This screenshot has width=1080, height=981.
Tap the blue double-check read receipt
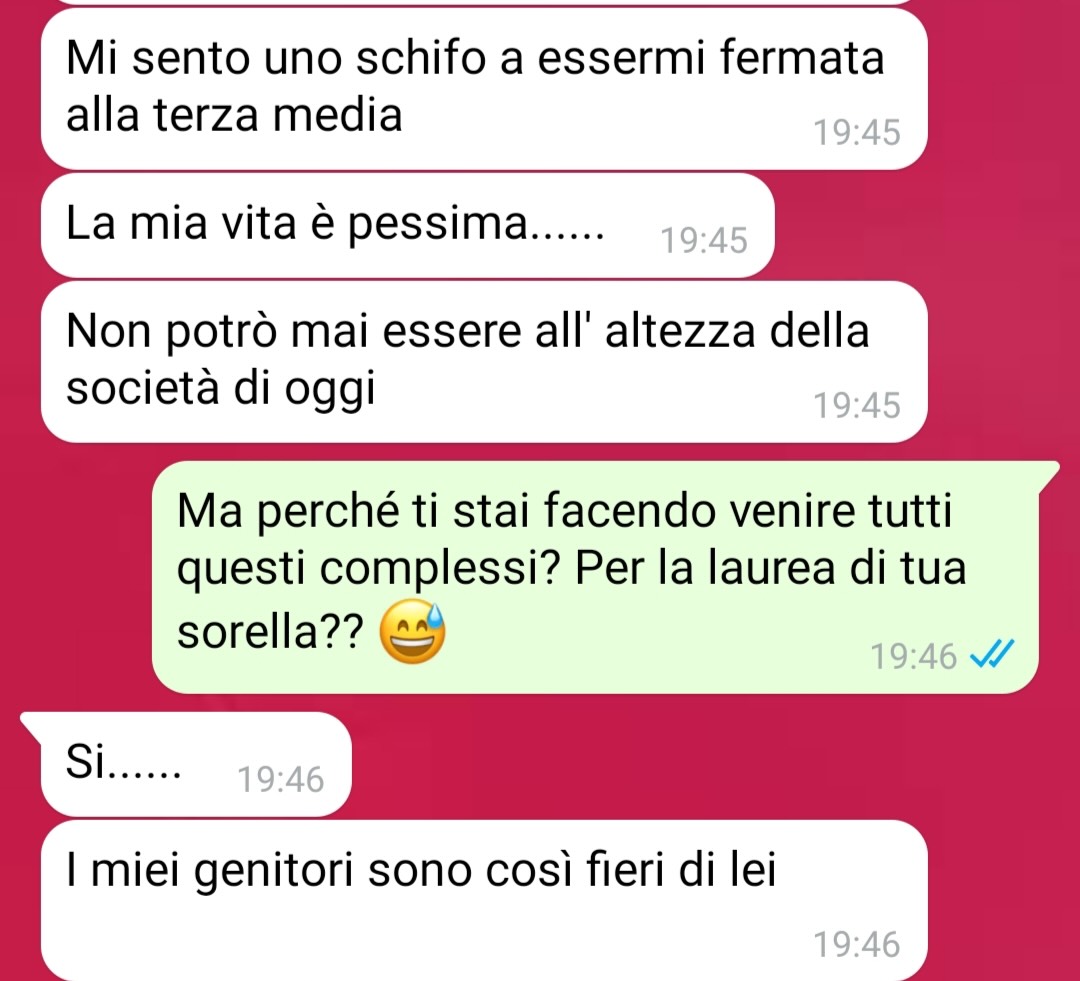(x=992, y=654)
